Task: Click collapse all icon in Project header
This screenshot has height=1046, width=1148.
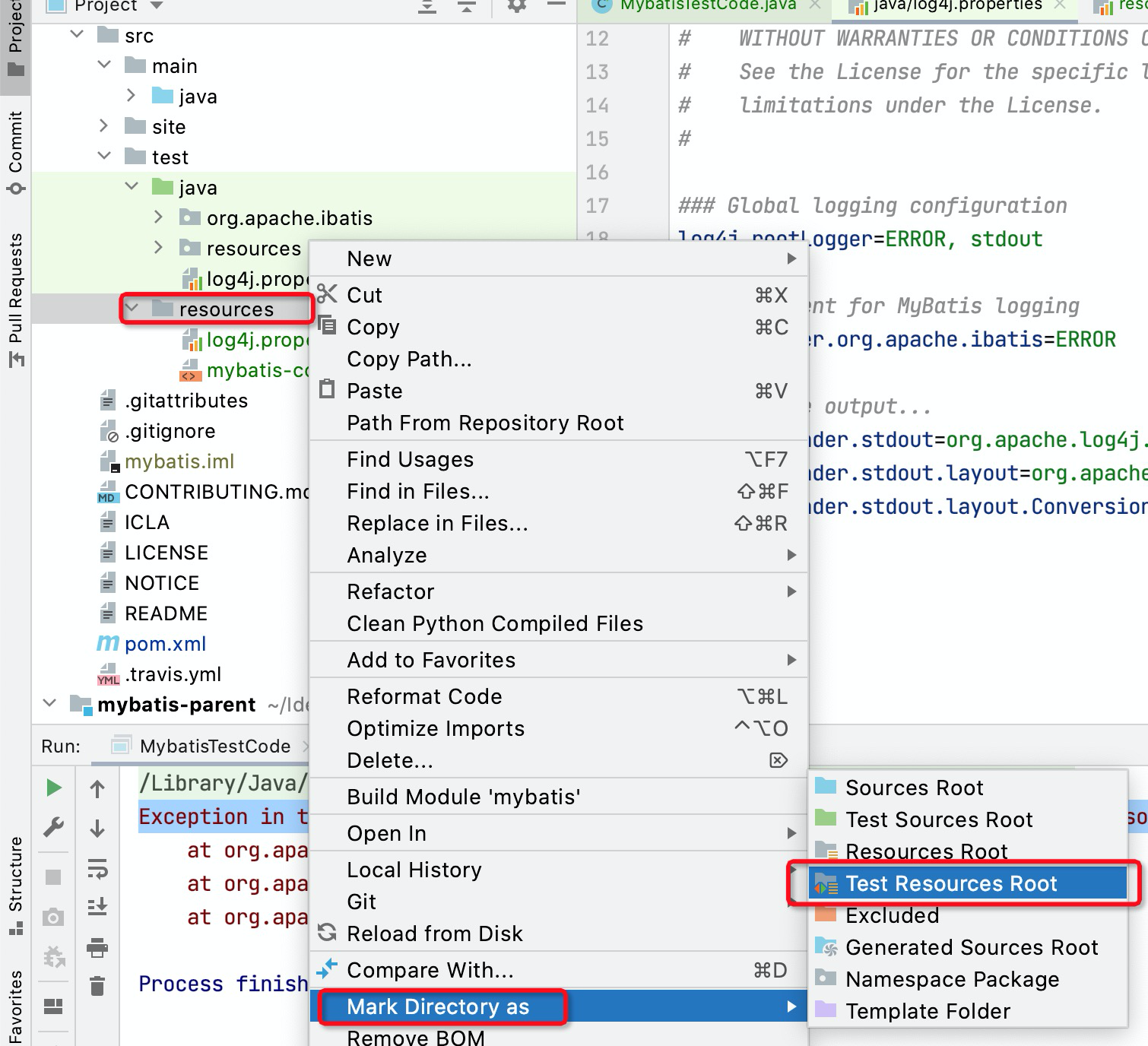Action: click(x=467, y=6)
